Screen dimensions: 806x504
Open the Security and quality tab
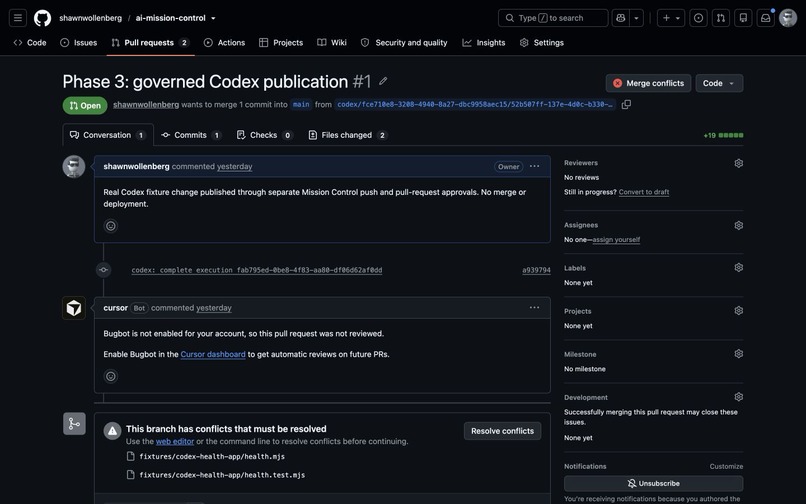(x=404, y=43)
